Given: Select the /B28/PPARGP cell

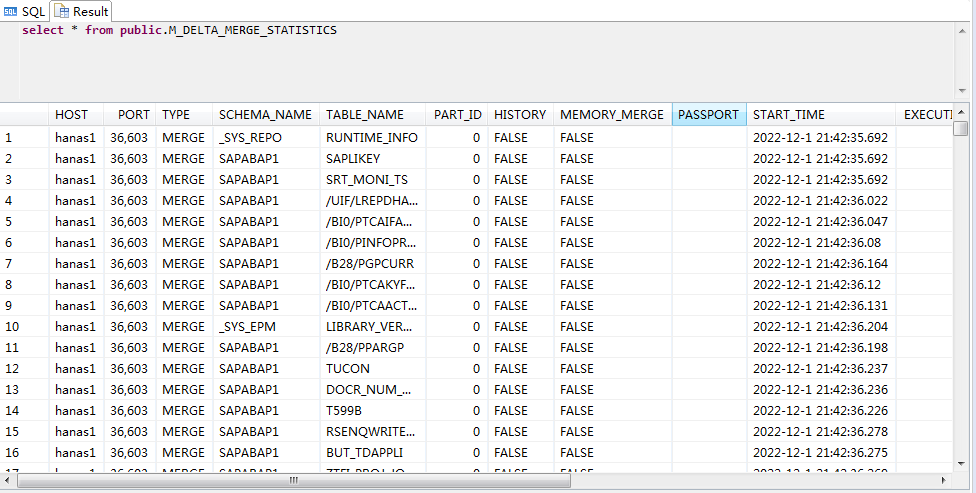Looking at the screenshot, I should pyautogui.click(x=372, y=348).
